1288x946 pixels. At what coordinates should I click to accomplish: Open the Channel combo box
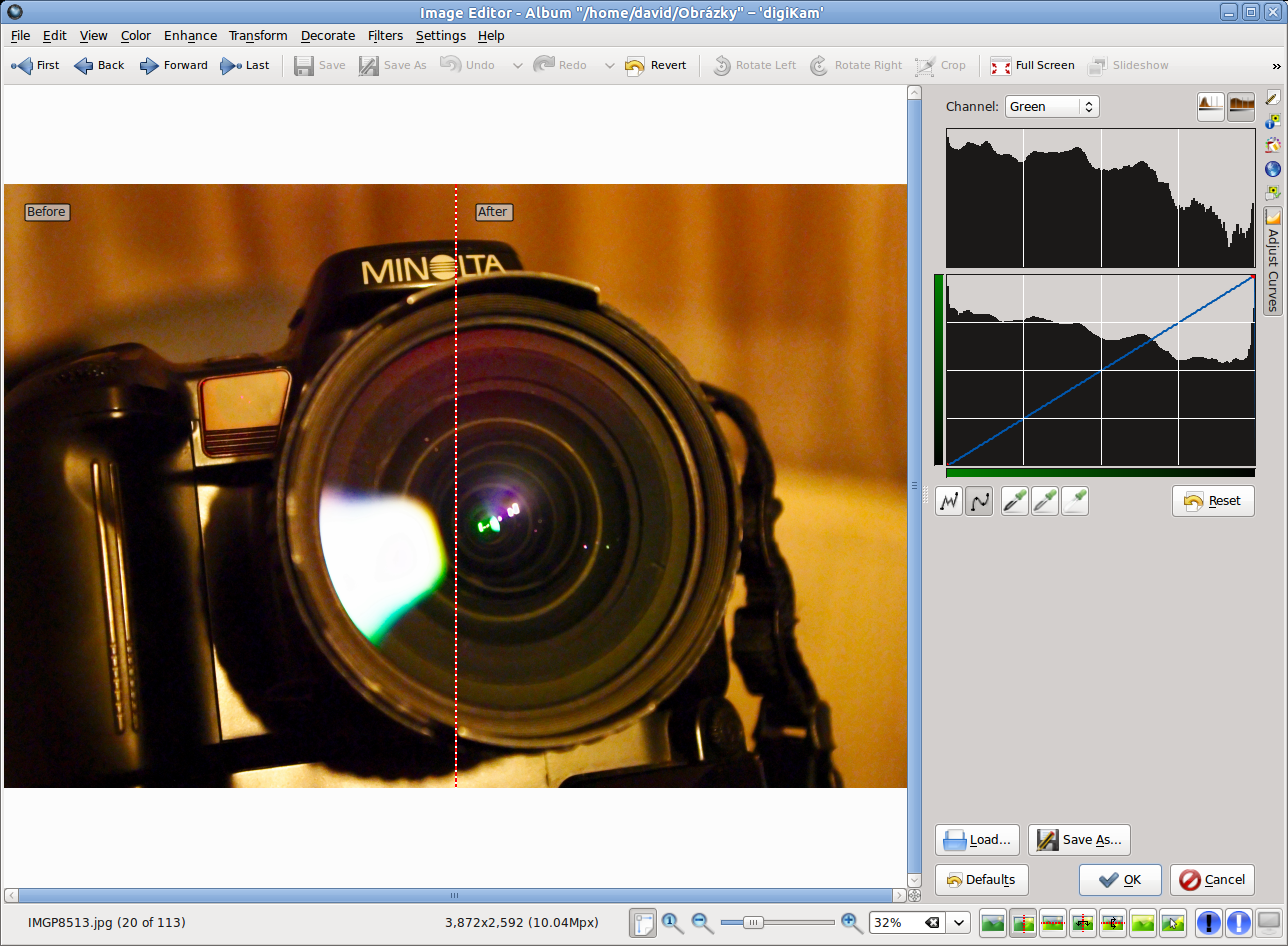[x=1051, y=106]
